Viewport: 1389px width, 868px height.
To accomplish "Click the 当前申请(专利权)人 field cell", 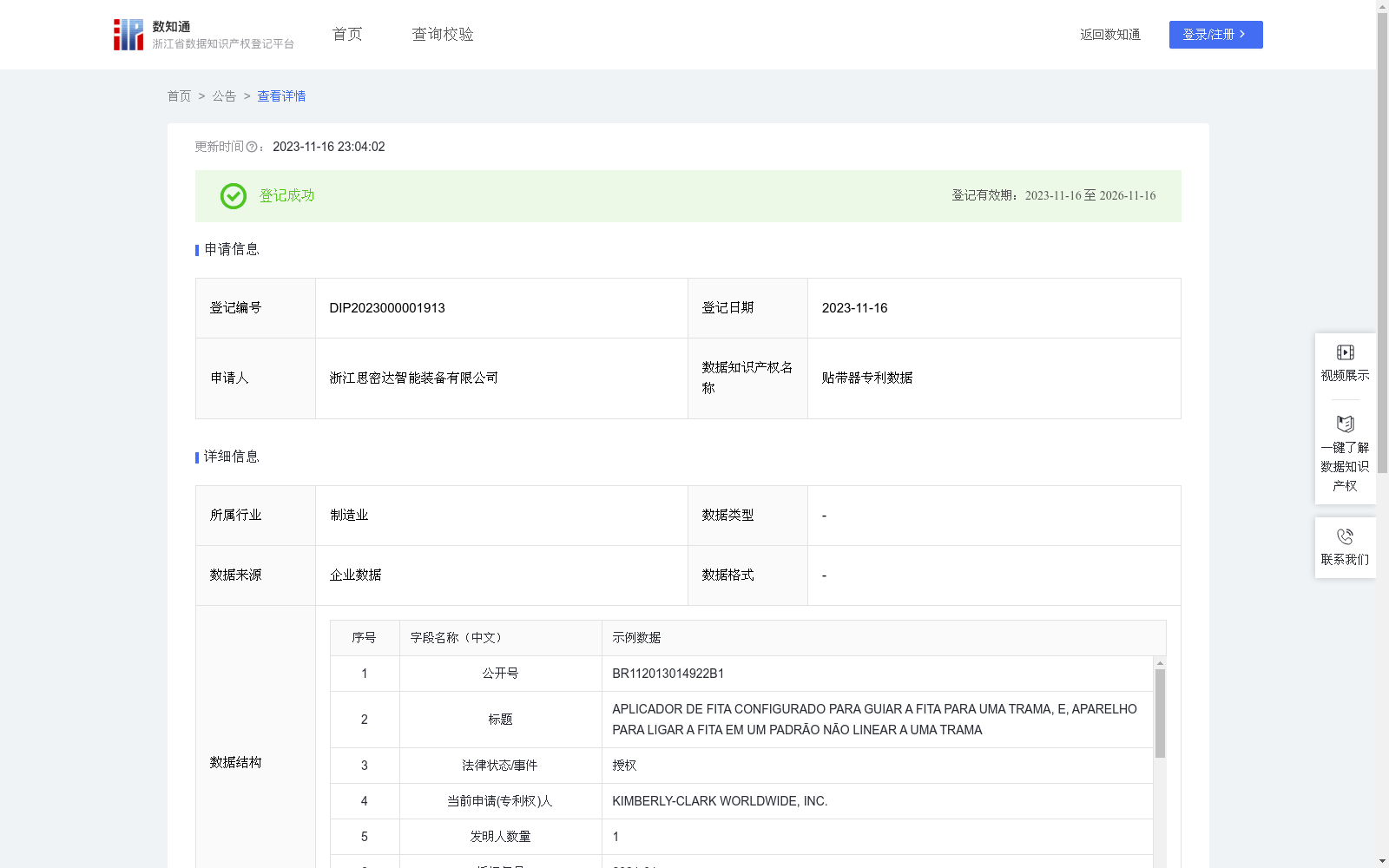I will pyautogui.click(x=501, y=801).
